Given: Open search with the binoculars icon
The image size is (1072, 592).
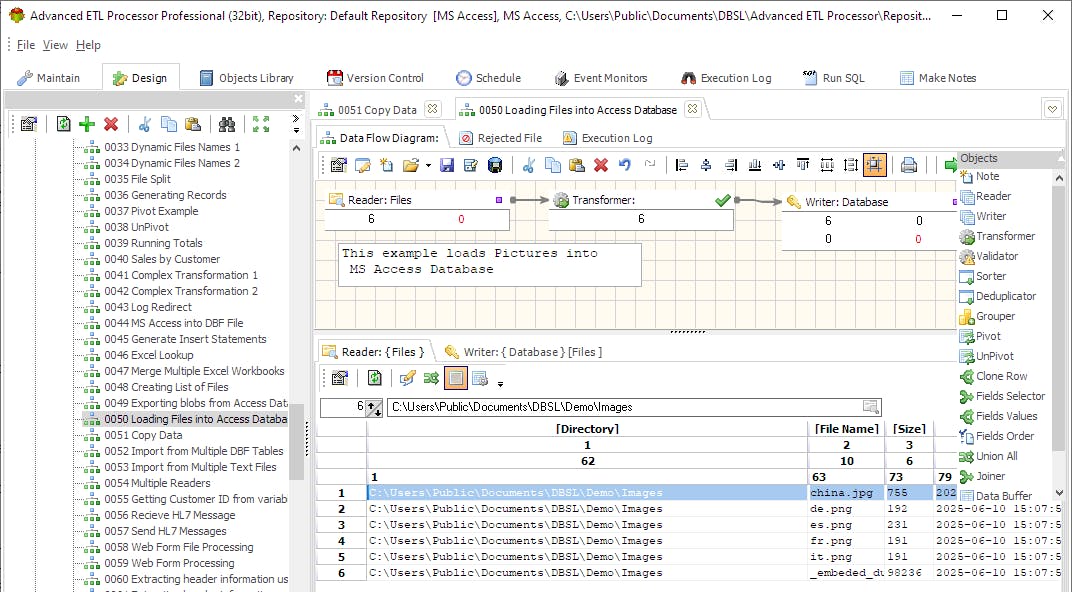Looking at the screenshot, I should pyautogui.click(x=227, y=124).
